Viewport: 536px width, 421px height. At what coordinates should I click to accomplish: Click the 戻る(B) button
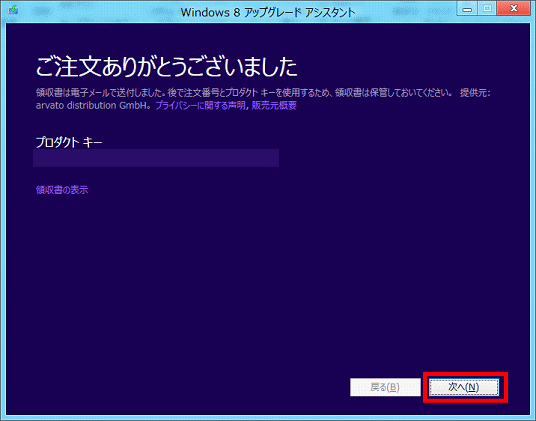point(385,387)
